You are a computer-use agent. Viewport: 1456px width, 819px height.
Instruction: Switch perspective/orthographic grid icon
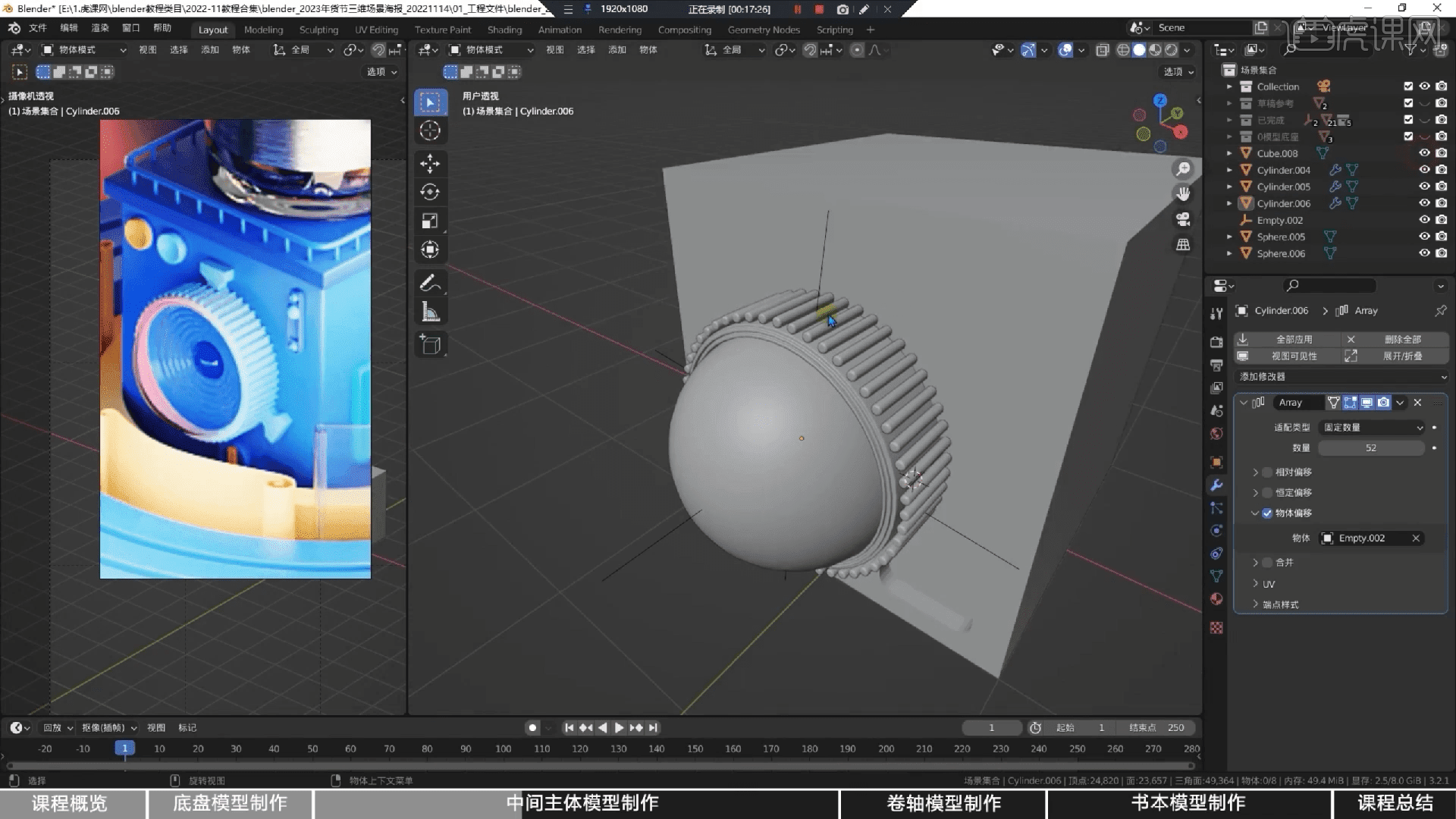pos(1183,244)
